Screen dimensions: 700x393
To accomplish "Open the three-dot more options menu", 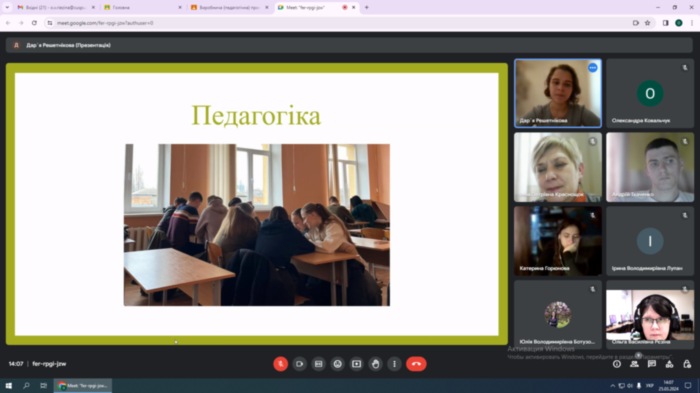I will (x=394, y=364).
